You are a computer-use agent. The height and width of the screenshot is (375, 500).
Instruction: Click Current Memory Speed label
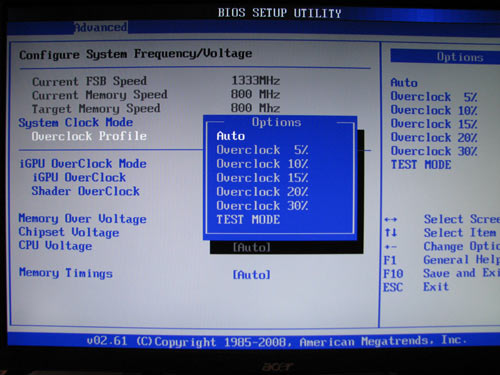(100, 95)
